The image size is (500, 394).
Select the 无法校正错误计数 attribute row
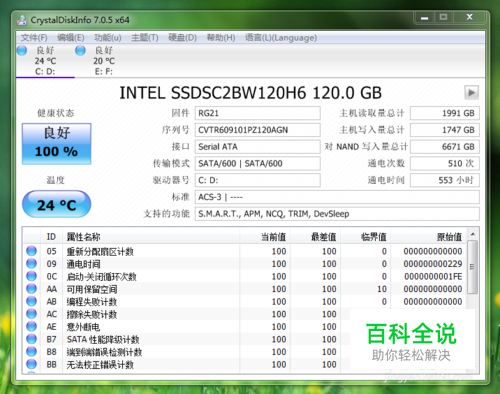tap(245, 365)
